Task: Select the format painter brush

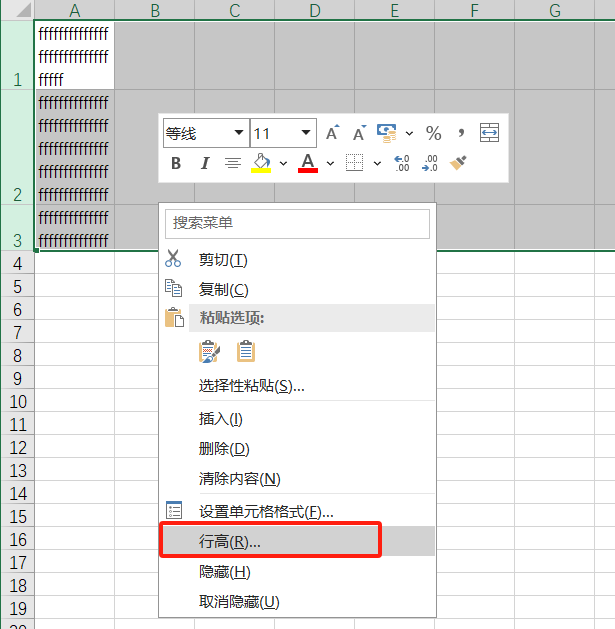Action: [458, 162]
